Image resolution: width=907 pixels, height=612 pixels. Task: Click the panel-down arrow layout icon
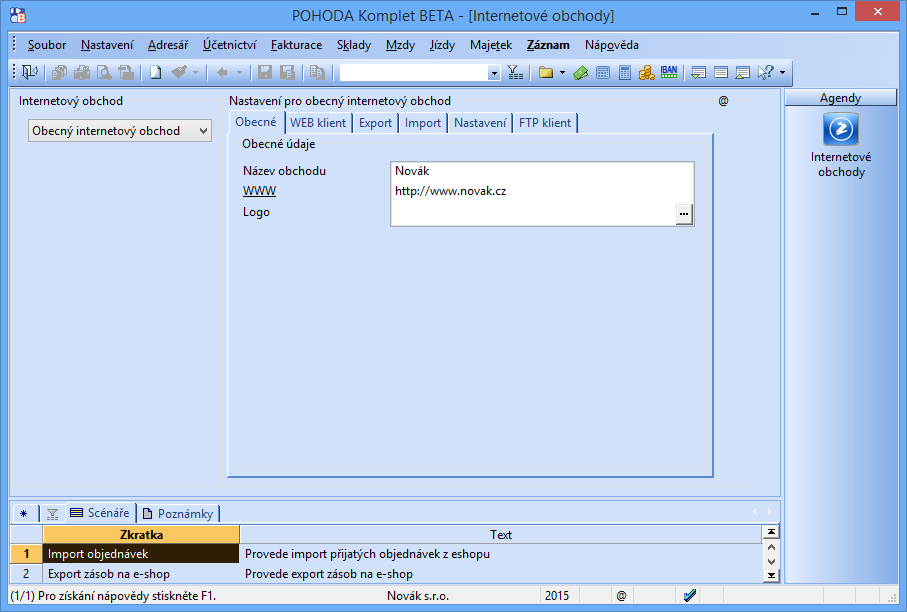point(699,72)
